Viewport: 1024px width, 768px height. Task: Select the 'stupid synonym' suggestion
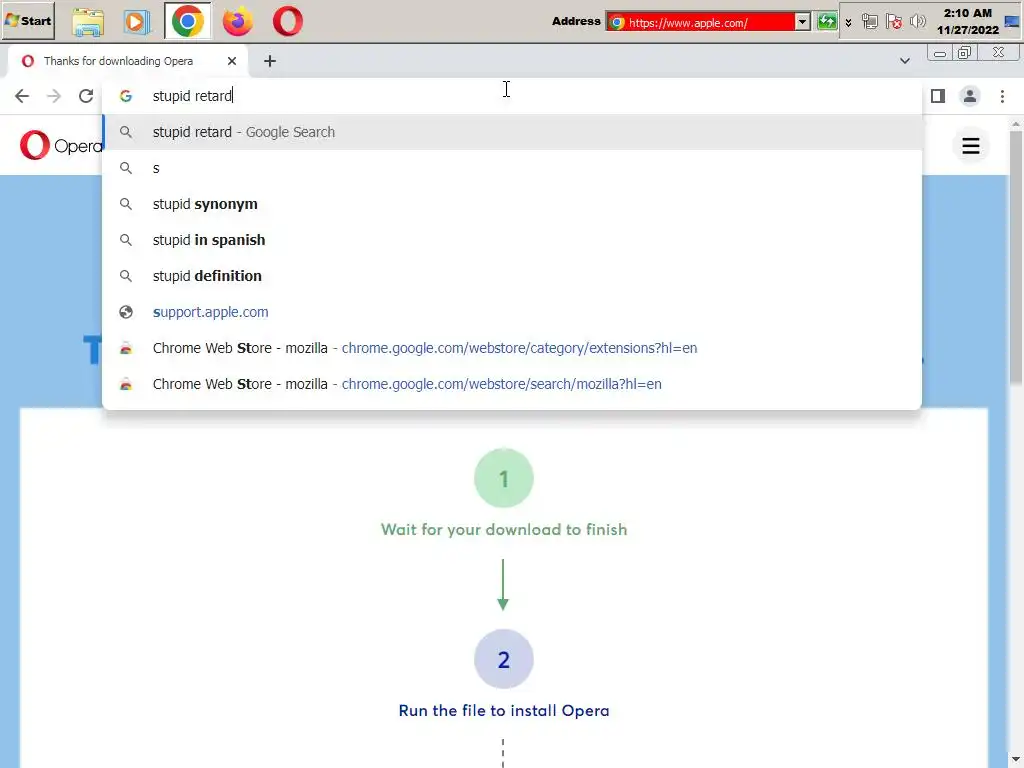pyautogui.click(x=512, y=204)
